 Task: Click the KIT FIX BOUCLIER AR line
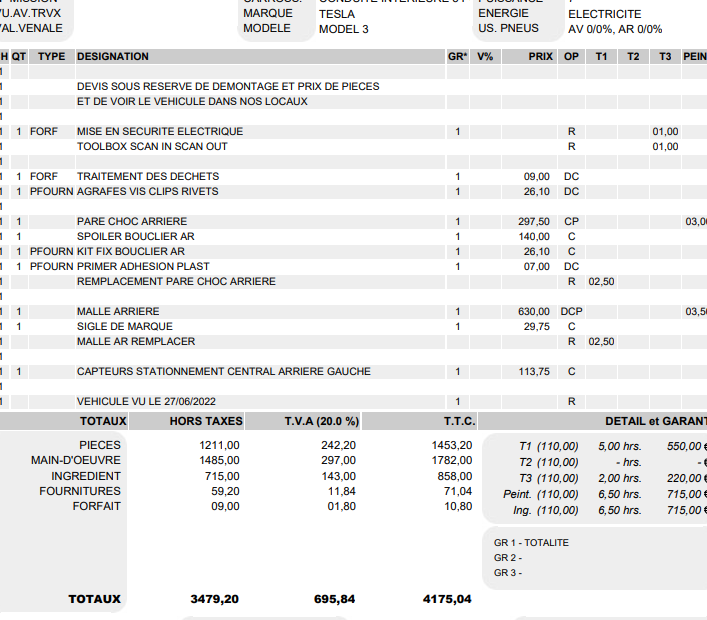[354, 252]
